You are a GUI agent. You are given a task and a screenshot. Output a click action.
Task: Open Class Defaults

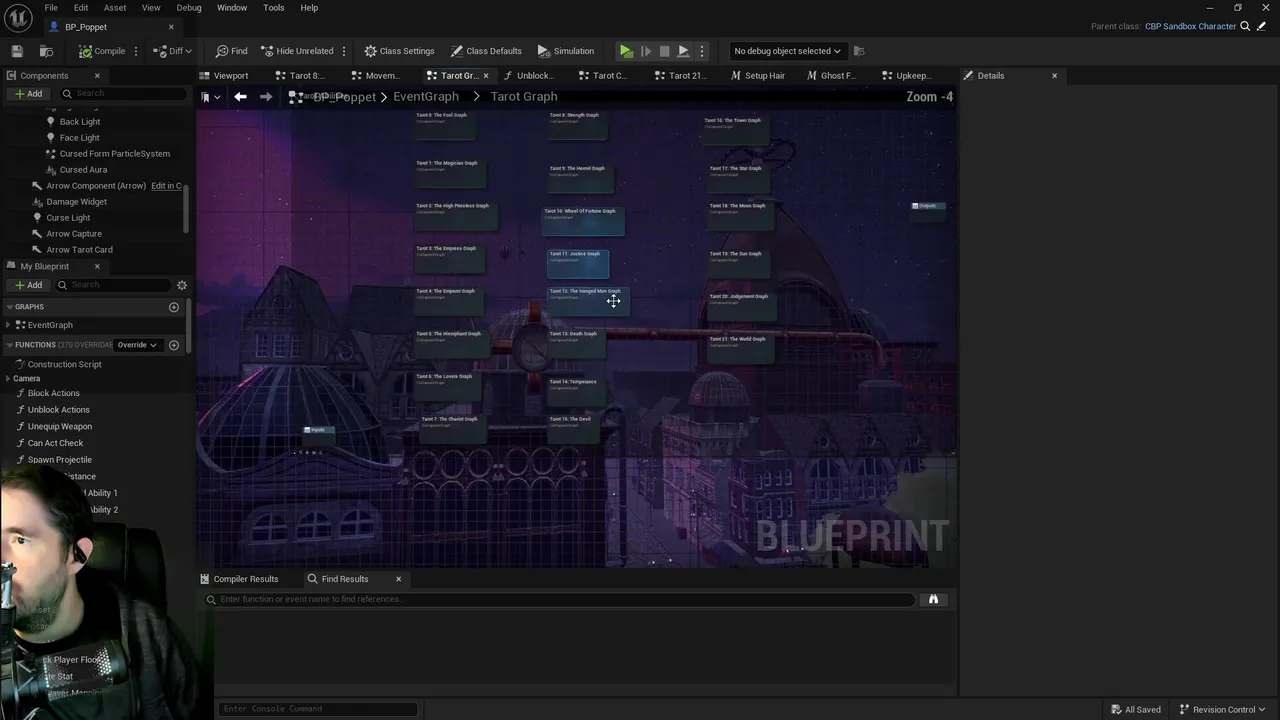coord(486,51)
